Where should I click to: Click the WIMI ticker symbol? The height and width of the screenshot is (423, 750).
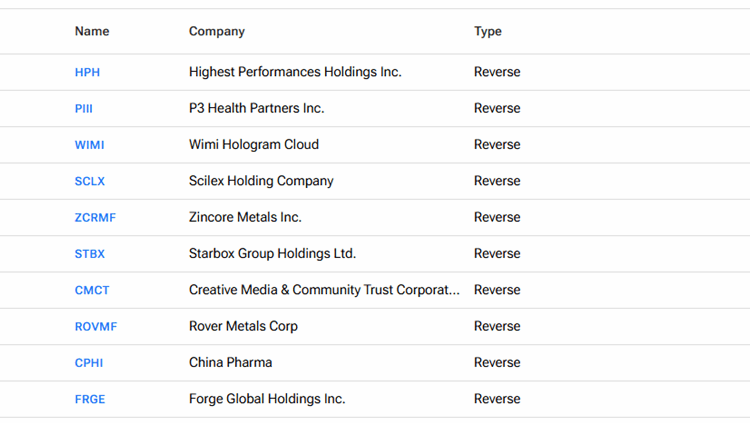(89, 145)
